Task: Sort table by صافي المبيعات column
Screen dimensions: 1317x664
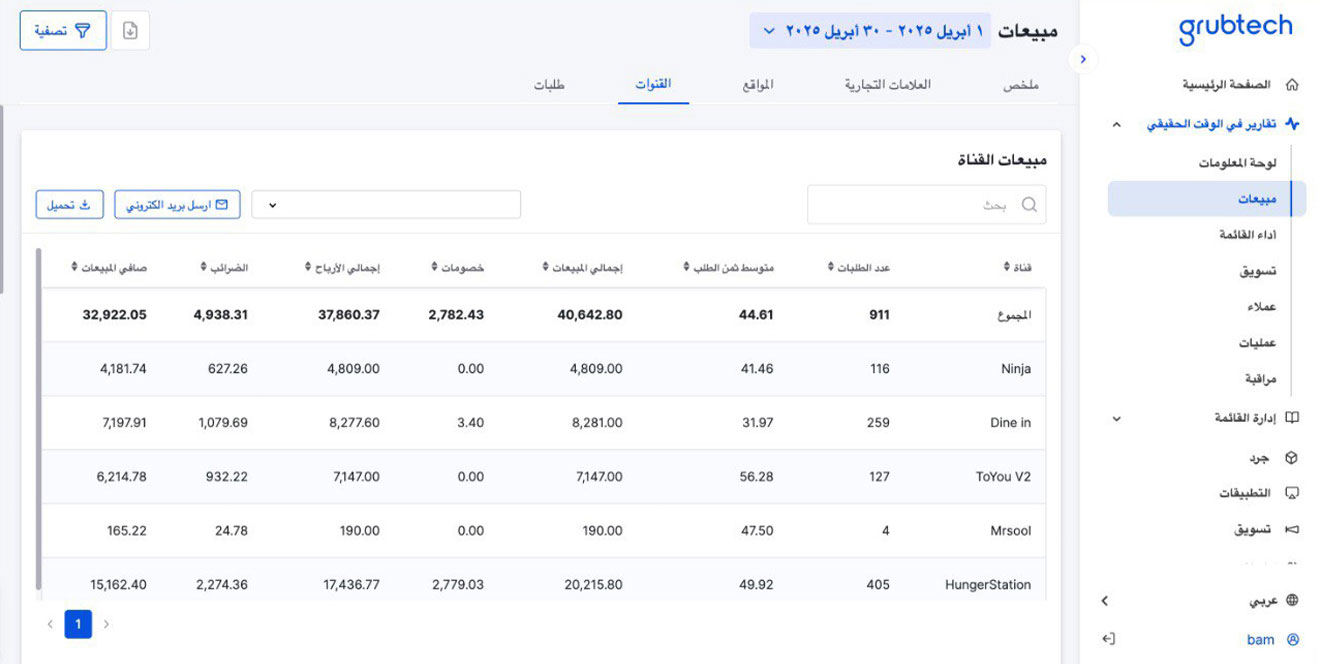Action: (109, 267)
